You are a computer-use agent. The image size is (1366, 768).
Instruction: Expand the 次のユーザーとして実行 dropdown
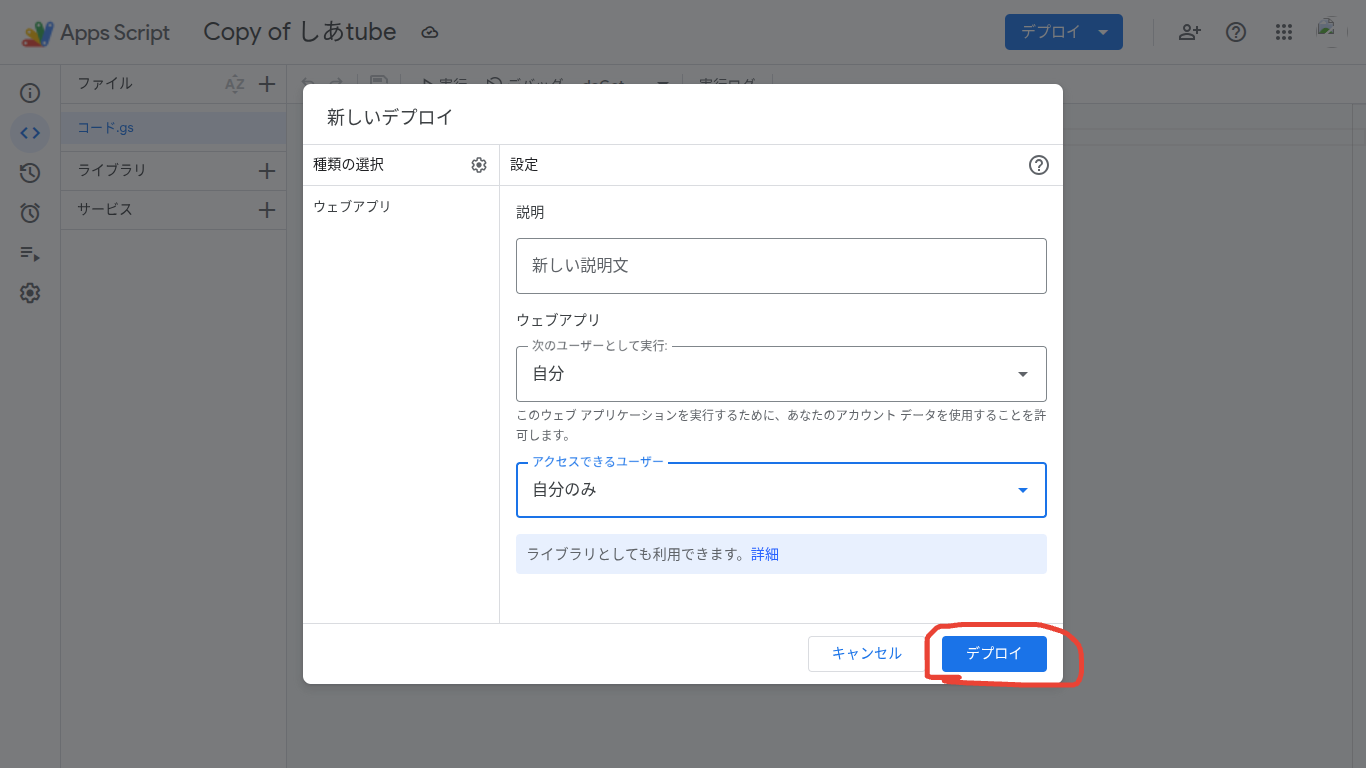(x=781, y=374)
